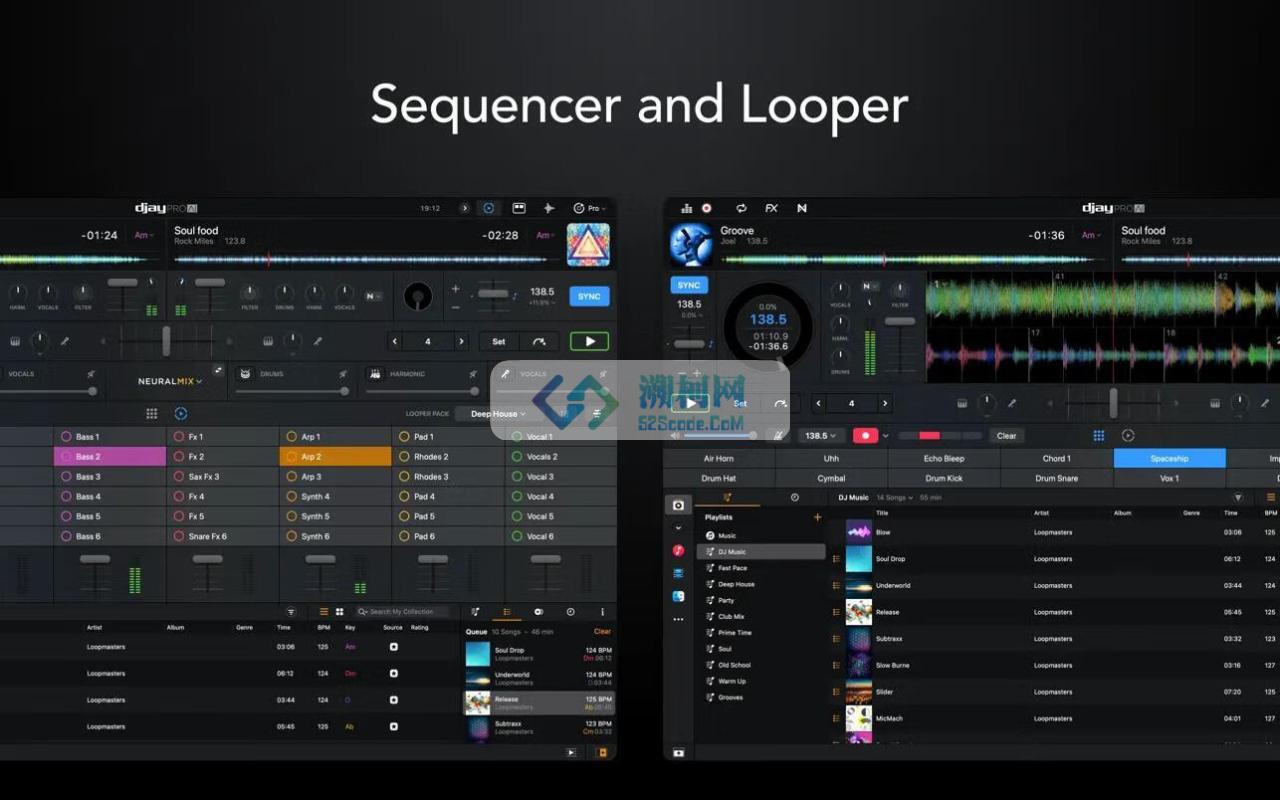Click the jump arrow icon beside Set in left window
Screen dimensions: 1280x800
(x=539, y=341)
